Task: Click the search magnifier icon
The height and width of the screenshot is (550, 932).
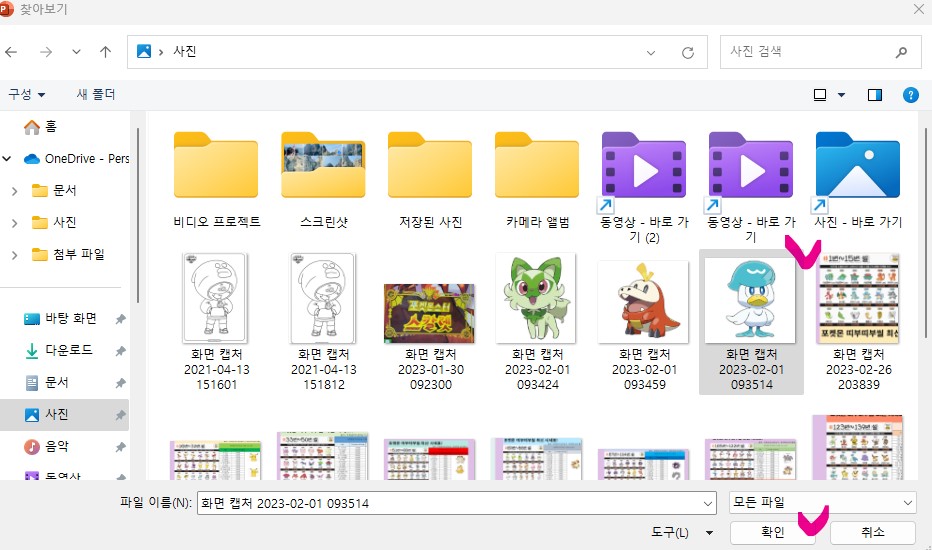Action: (901, 52)
